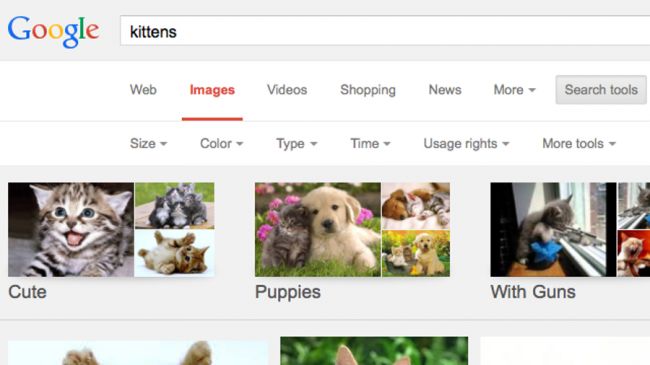This screenshot has width=650, height=365.
Task: Expand the Color filter dropdown
Action: [x=221, y=144]
